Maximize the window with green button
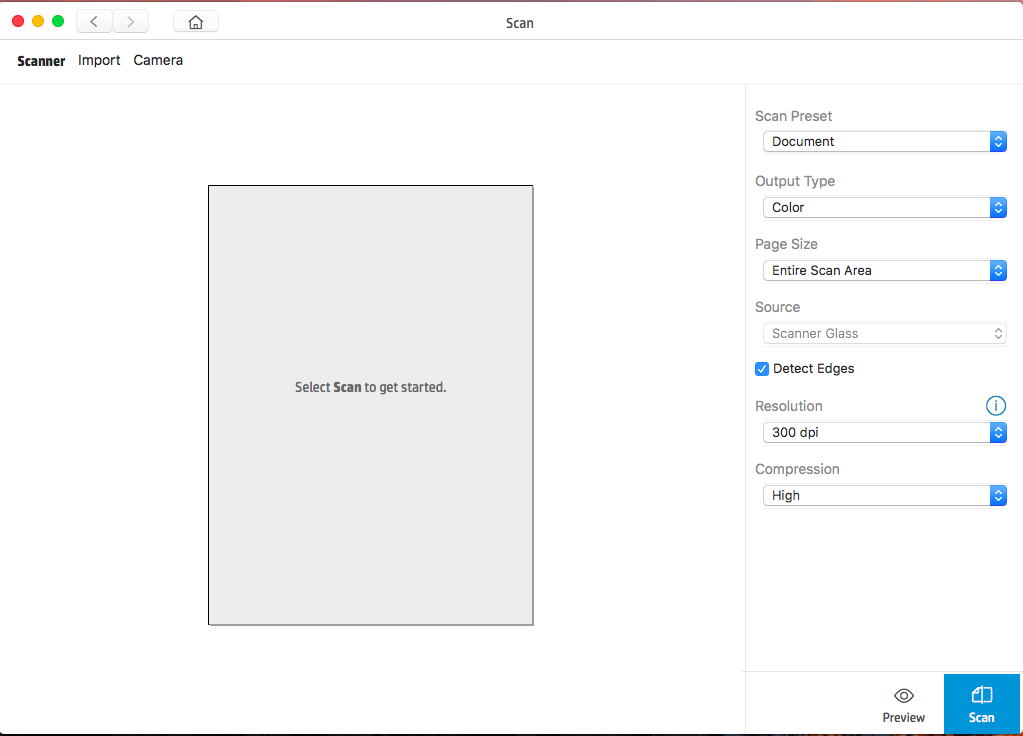 pyautogui.click(x=58, y=21)
